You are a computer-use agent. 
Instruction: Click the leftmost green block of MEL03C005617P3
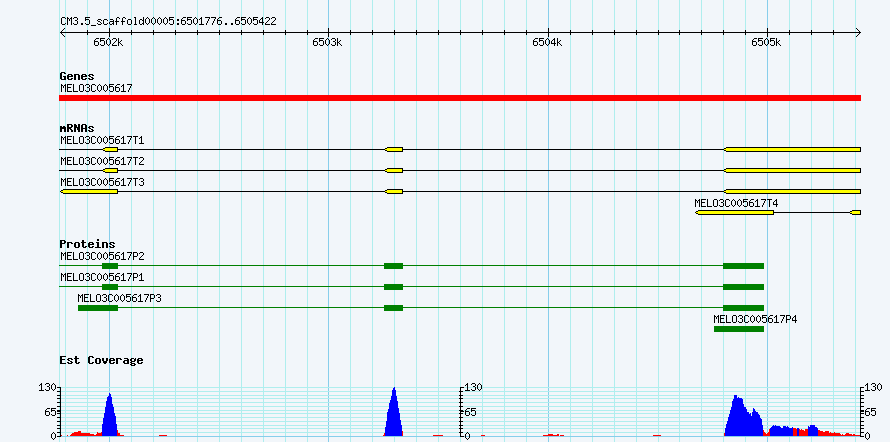click(x=98, y=308)
